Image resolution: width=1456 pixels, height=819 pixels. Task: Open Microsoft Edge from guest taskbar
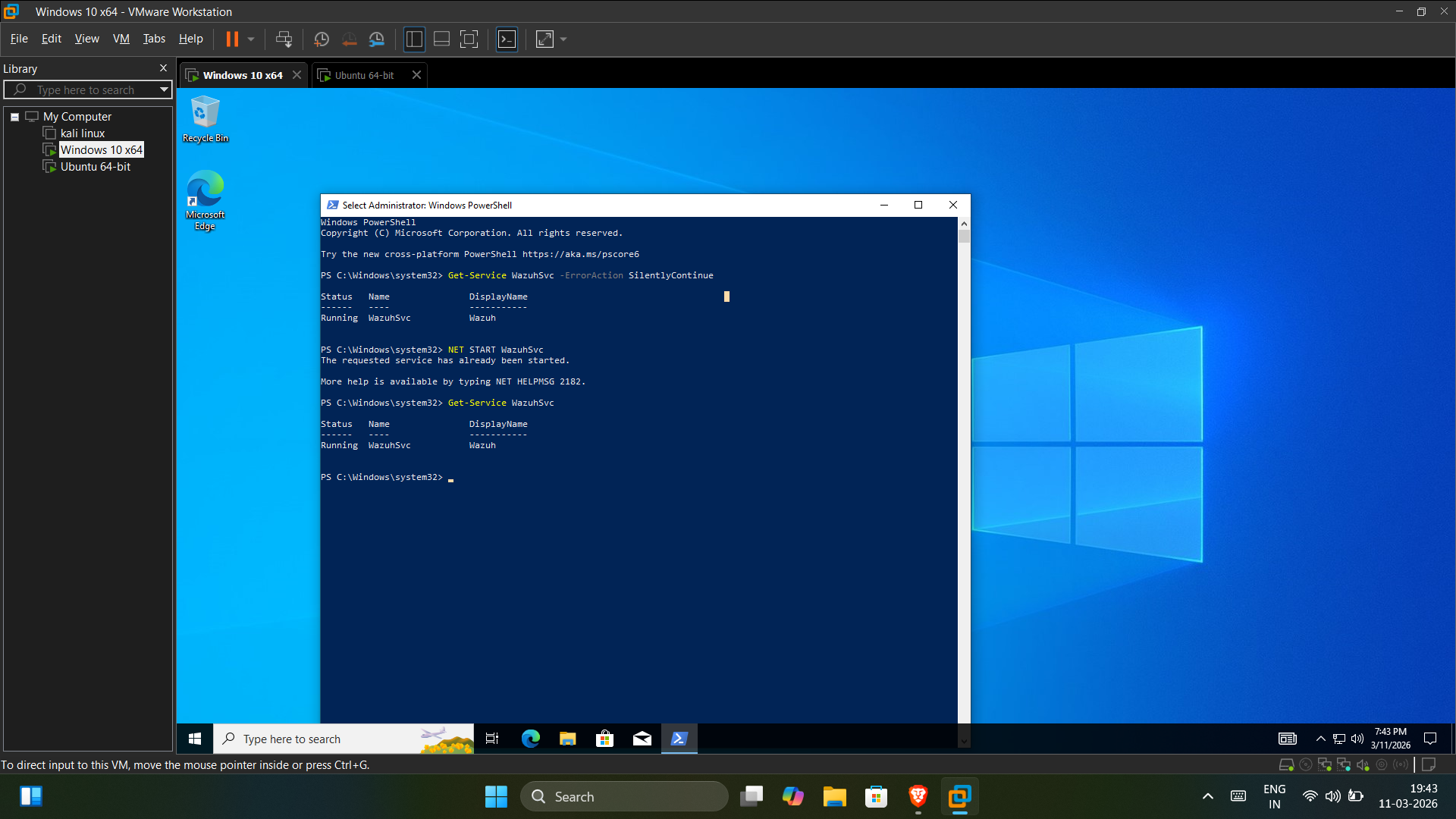[x=530, y=739]
